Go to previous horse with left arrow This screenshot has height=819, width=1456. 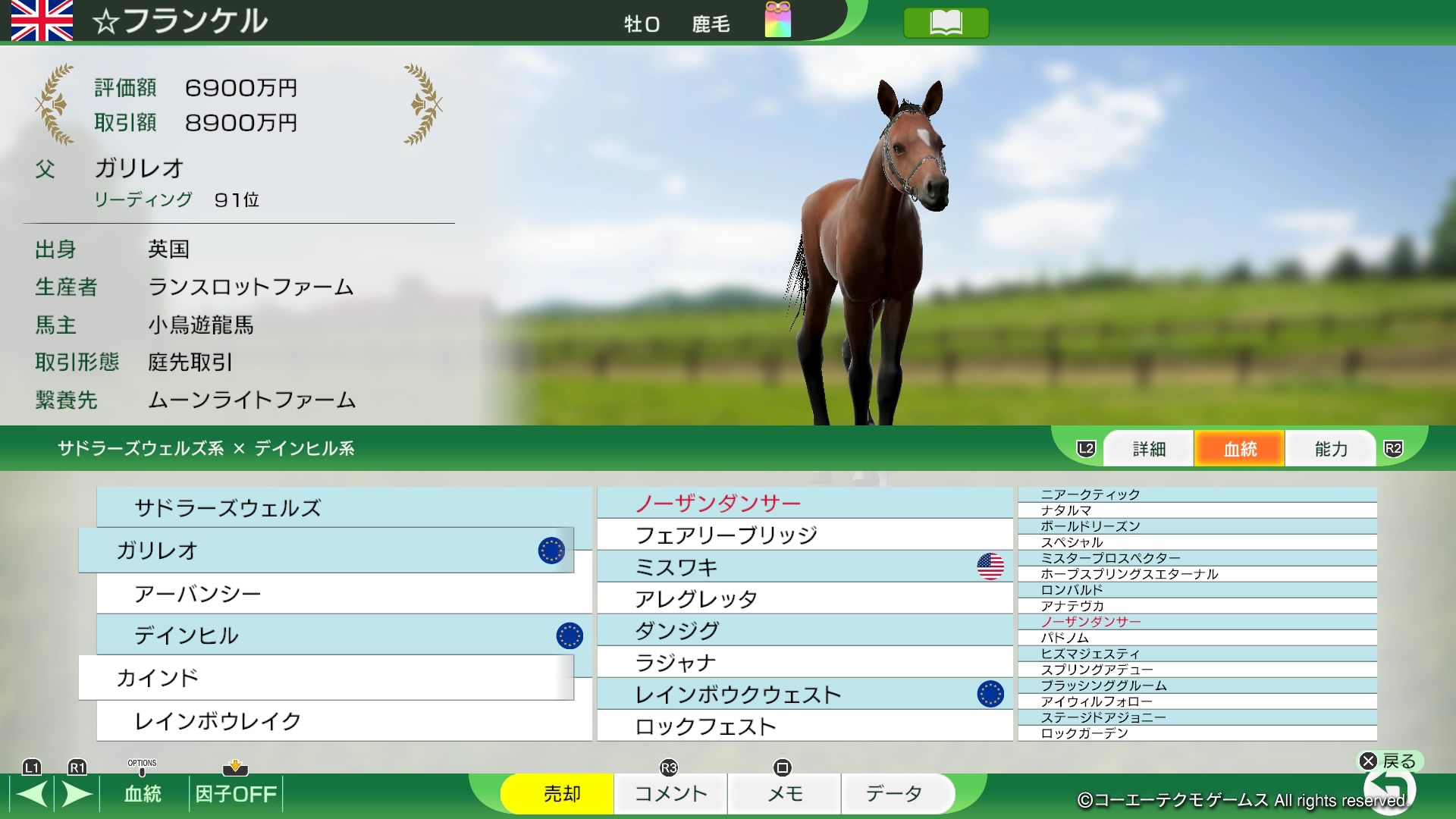(x=32, y=794)
